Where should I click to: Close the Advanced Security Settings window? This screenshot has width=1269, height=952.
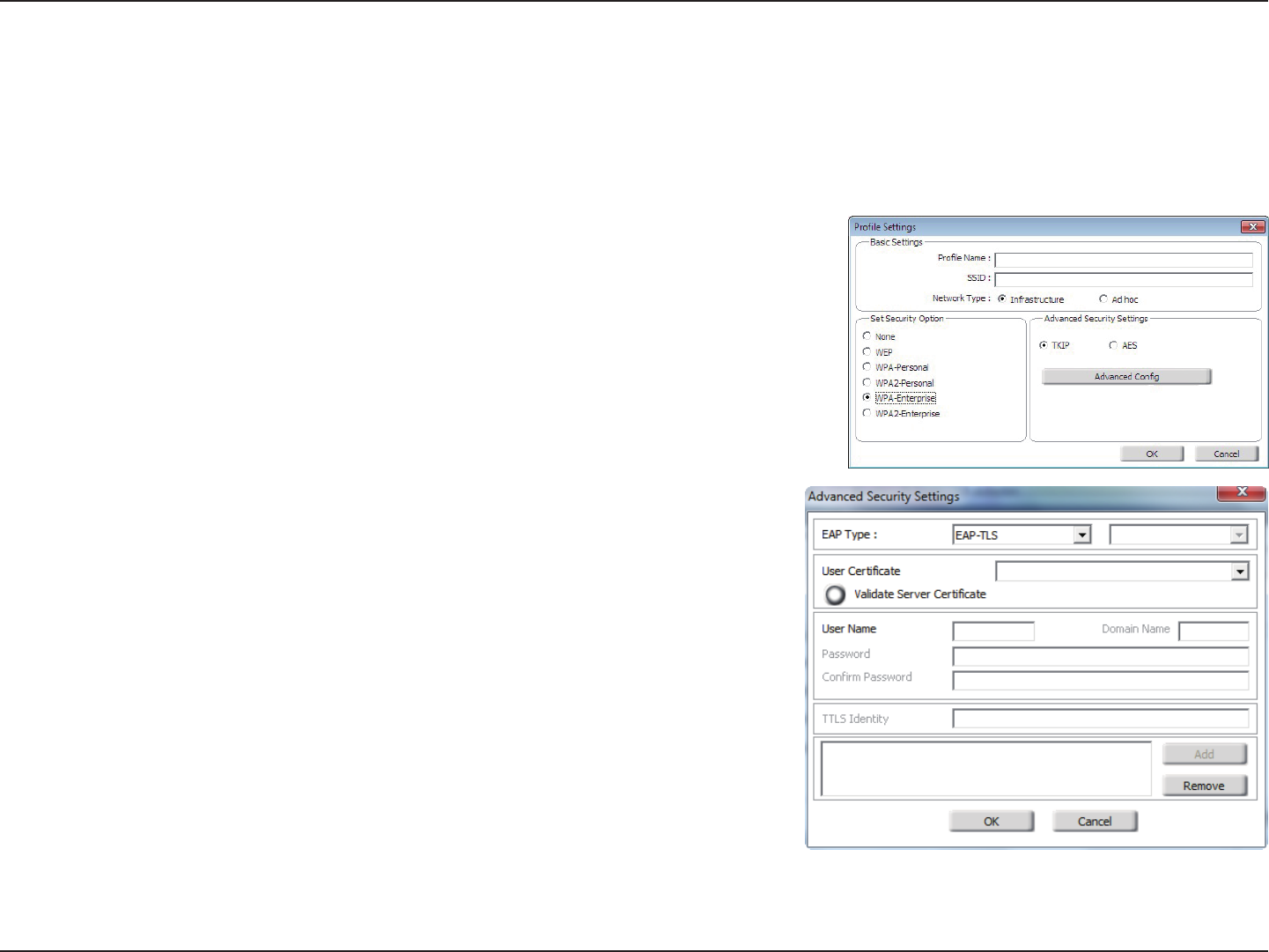(x=1242, y=492)
